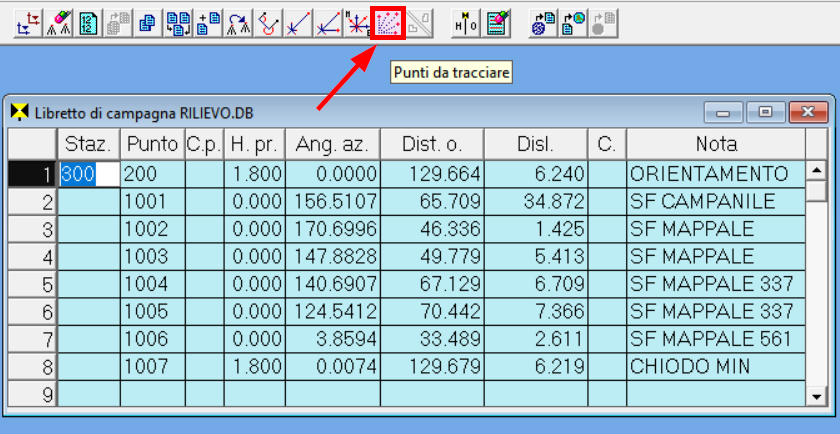Click the eraser over tripods icon

click(58, 24)
